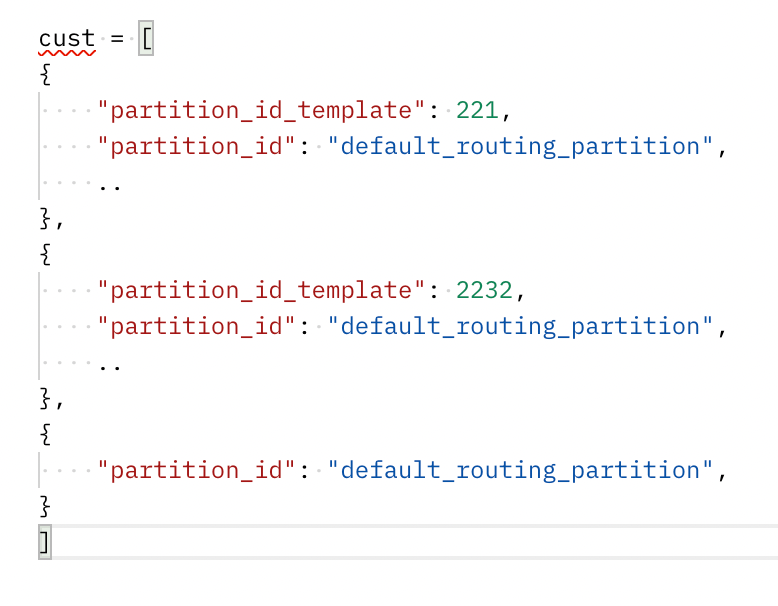
Task: Click the closing brace of the first object
Action: point(44,219)
